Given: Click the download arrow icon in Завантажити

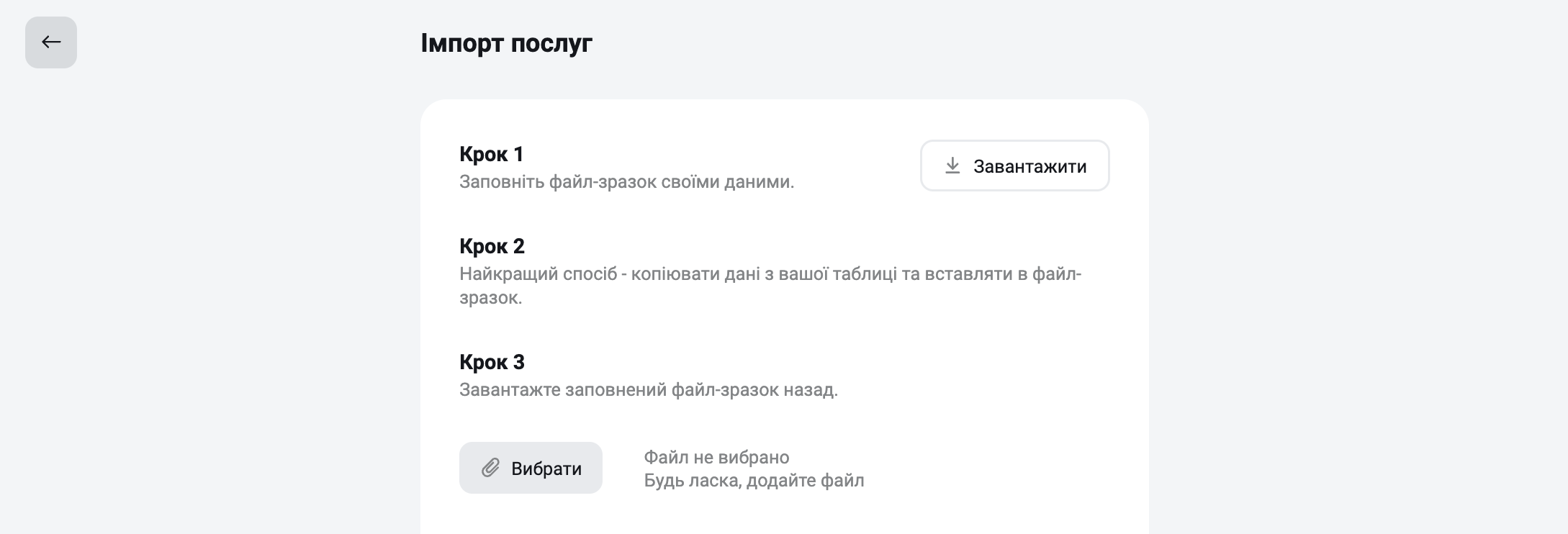Looking at the screenshot, I should [x=952, y=166].
